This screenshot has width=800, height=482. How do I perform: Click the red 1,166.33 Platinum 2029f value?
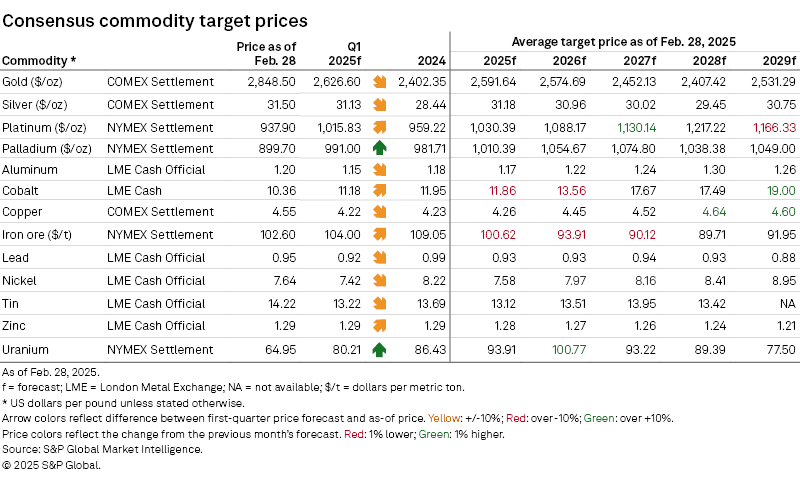[x=769, y=127]
